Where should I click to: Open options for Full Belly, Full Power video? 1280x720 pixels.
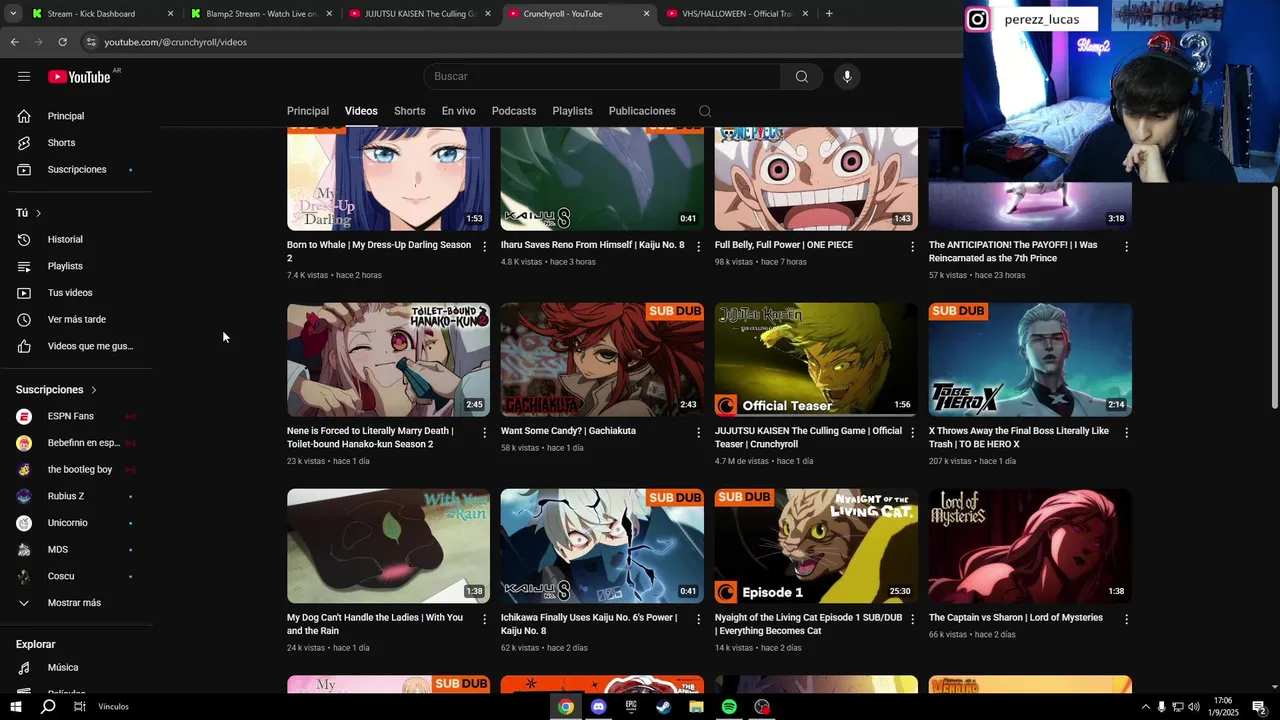click(912, 246)
